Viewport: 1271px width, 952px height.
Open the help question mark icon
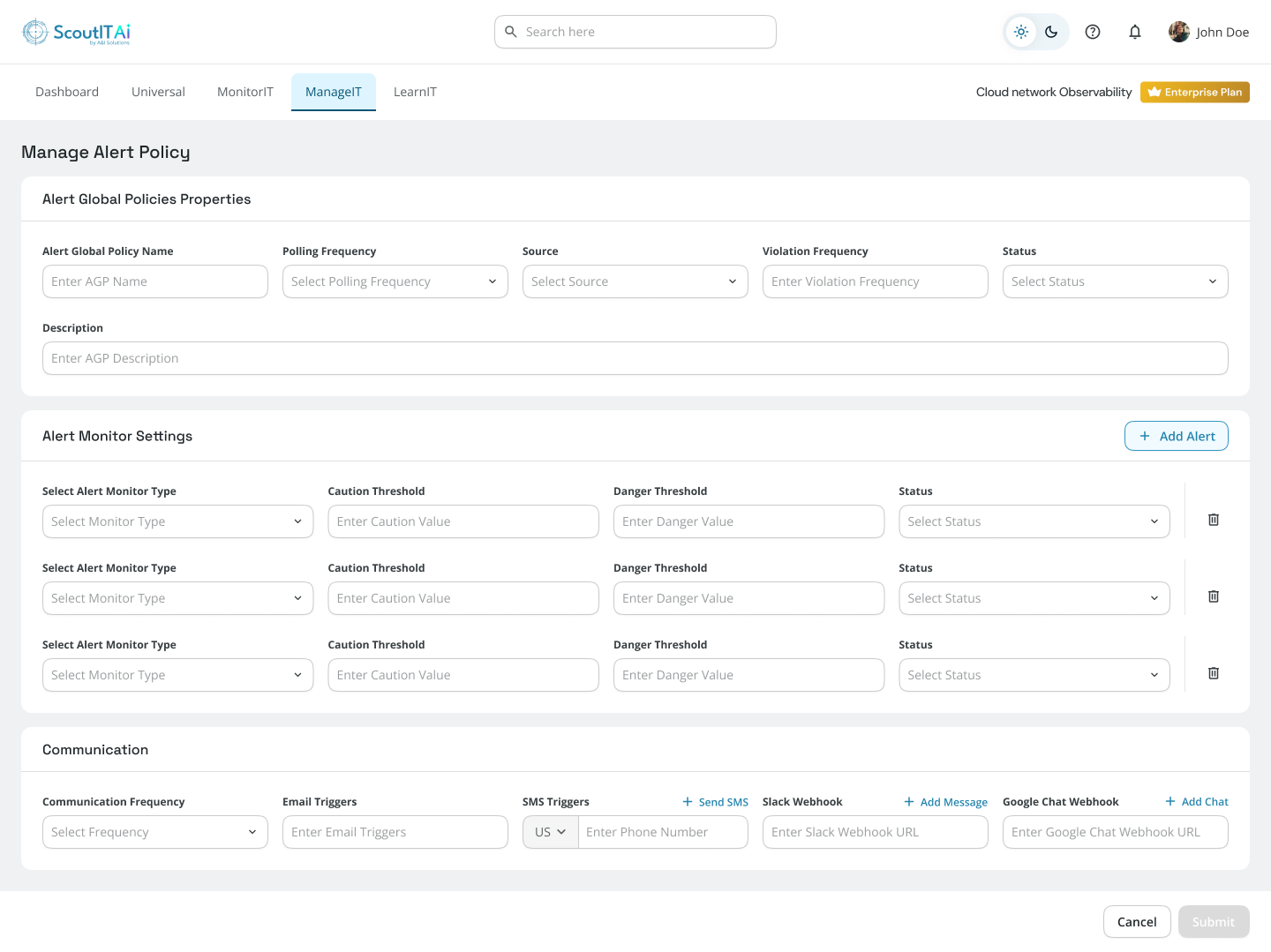click(1093, 32)
